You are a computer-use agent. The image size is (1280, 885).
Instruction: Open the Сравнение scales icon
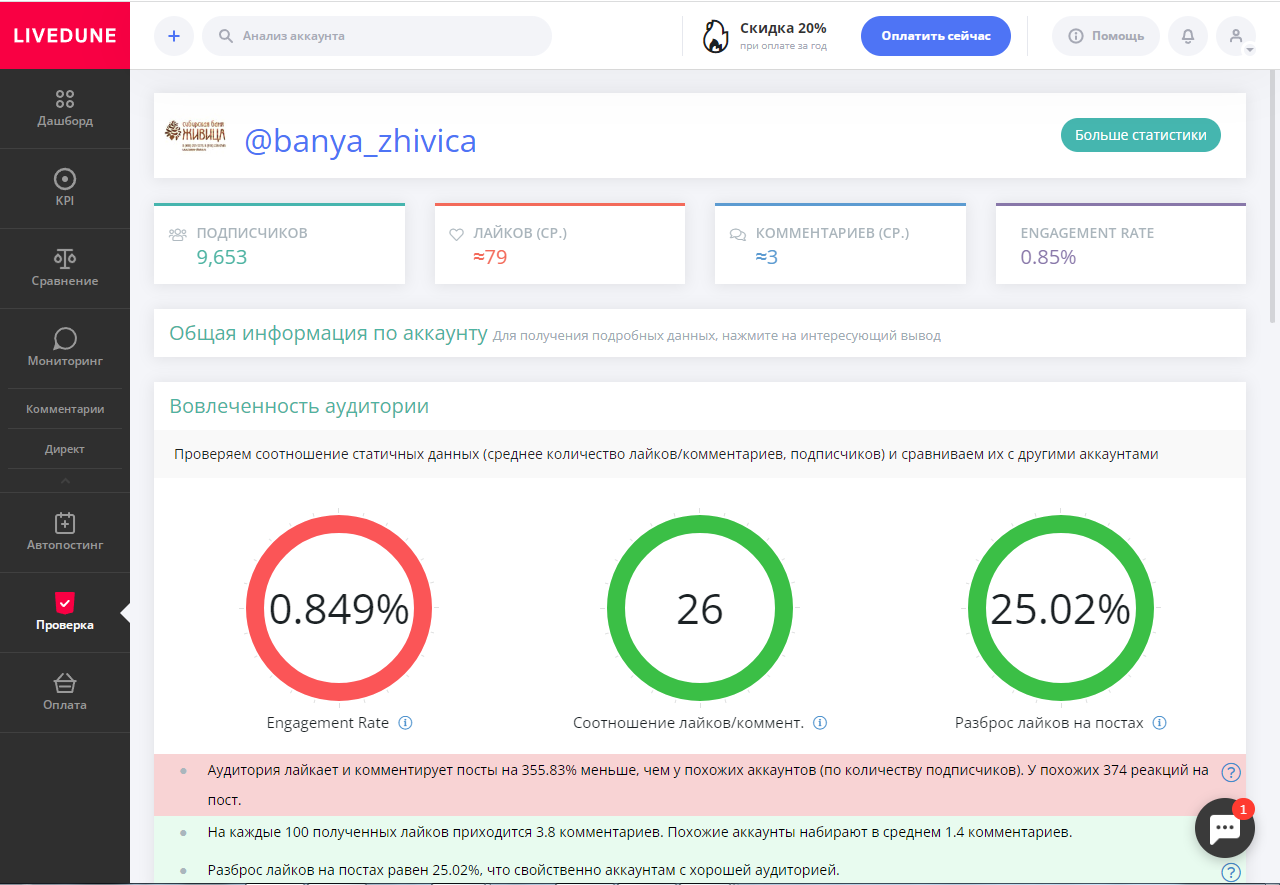pos(65,258)
